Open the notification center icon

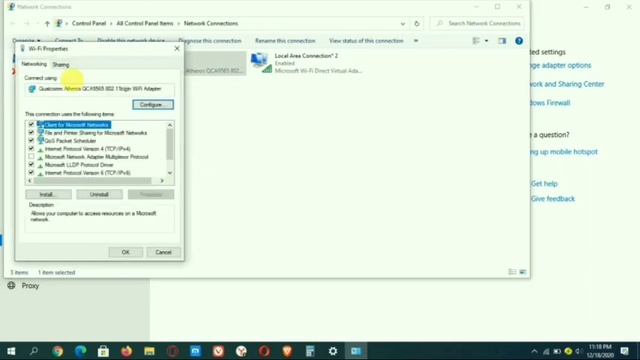tap(624, 351)
